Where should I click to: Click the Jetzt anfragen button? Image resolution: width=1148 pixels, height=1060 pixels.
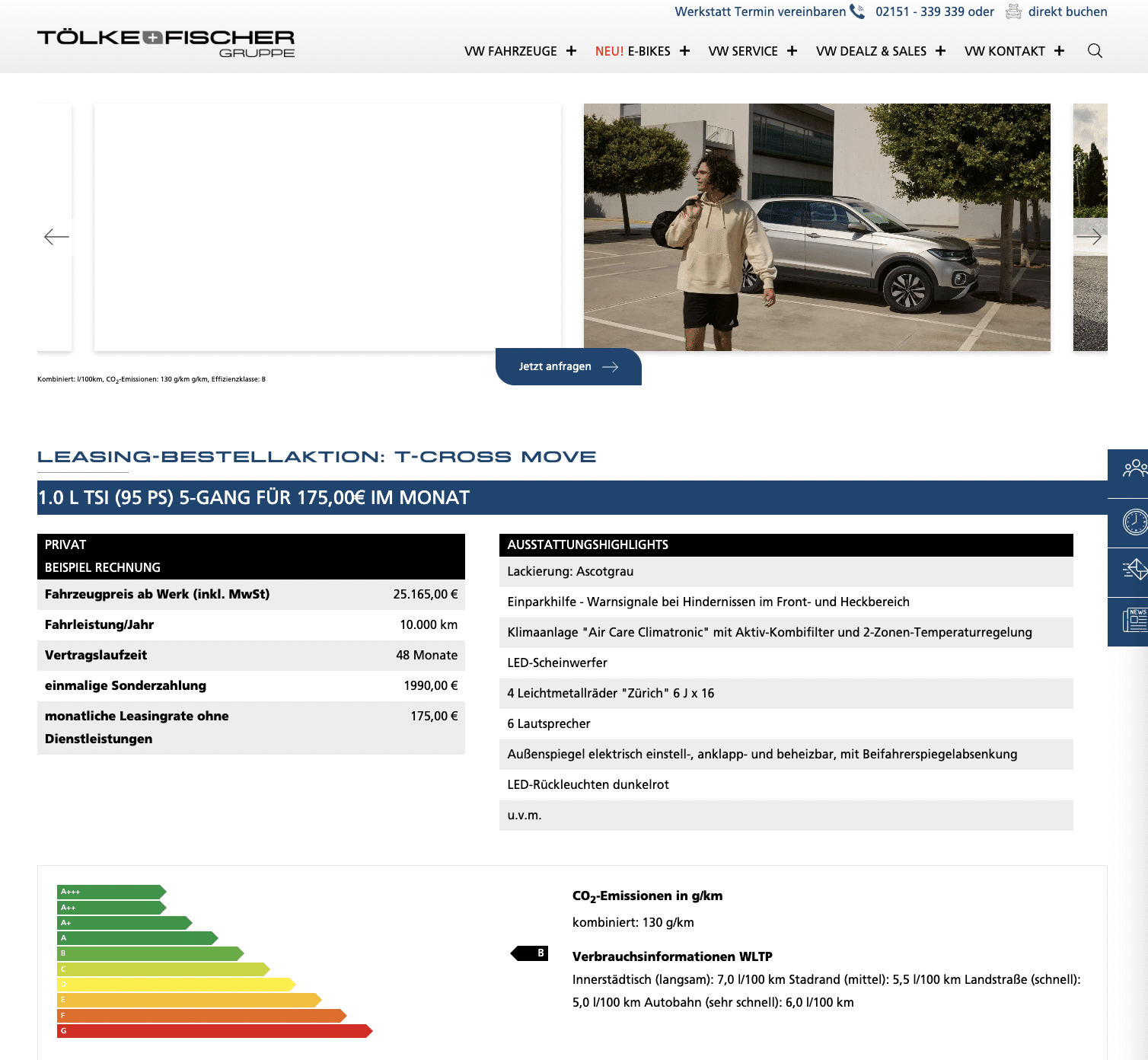(x=569, y=366)
